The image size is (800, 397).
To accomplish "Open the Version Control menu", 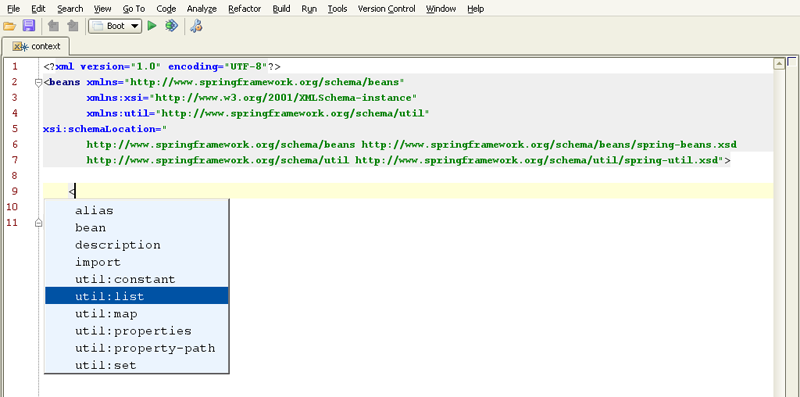I will pyautogui.click(x=386, y=9).
